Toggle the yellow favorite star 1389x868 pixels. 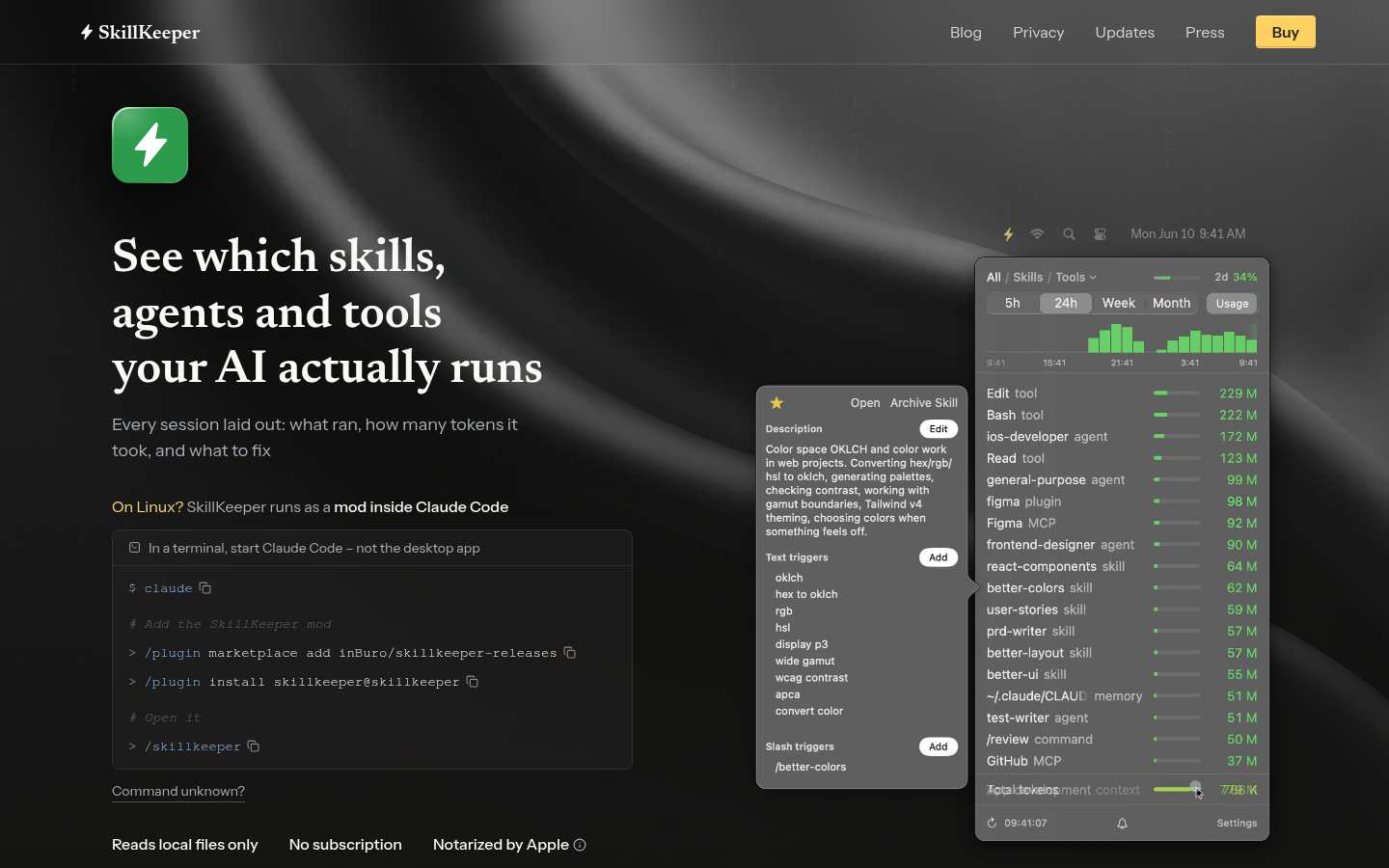tap(776, 403)
